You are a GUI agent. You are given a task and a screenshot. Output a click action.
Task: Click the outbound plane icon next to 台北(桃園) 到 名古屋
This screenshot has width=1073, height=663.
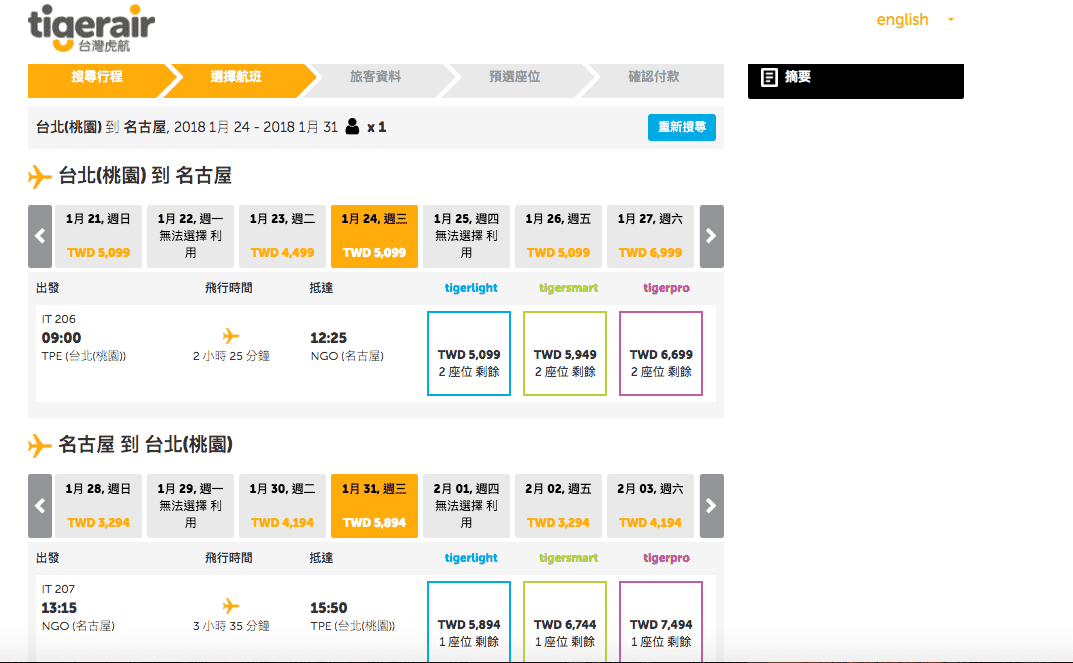[x=40, y=177]
